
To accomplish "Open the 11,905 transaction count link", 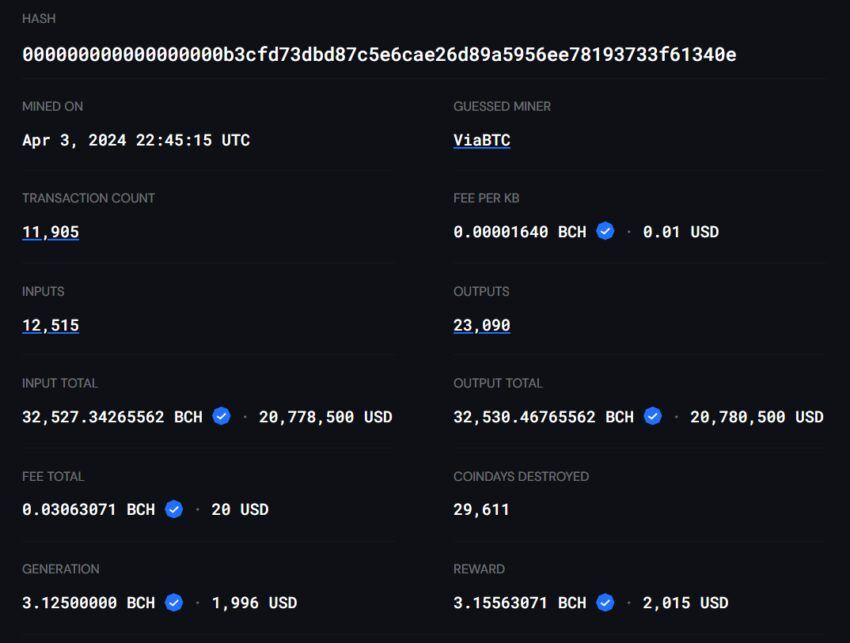I will click(50, 232).
